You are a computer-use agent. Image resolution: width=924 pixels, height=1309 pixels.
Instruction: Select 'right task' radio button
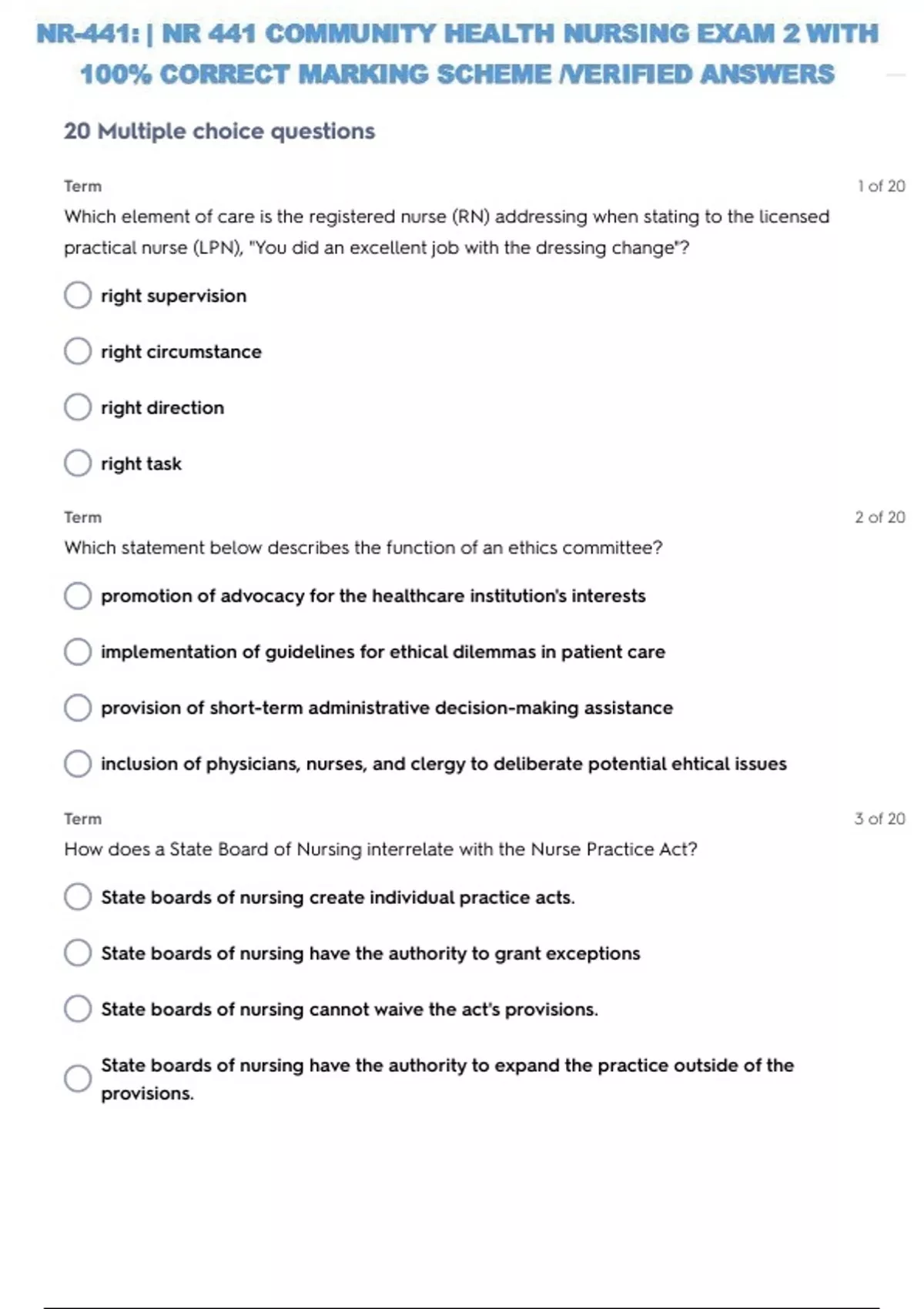point(78,463)
